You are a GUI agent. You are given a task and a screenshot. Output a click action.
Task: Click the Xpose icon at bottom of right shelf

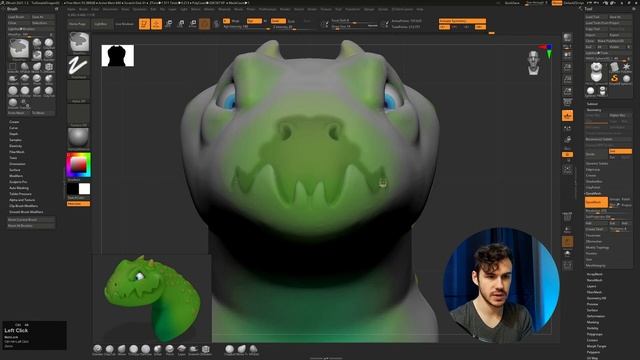pos(567,266)
